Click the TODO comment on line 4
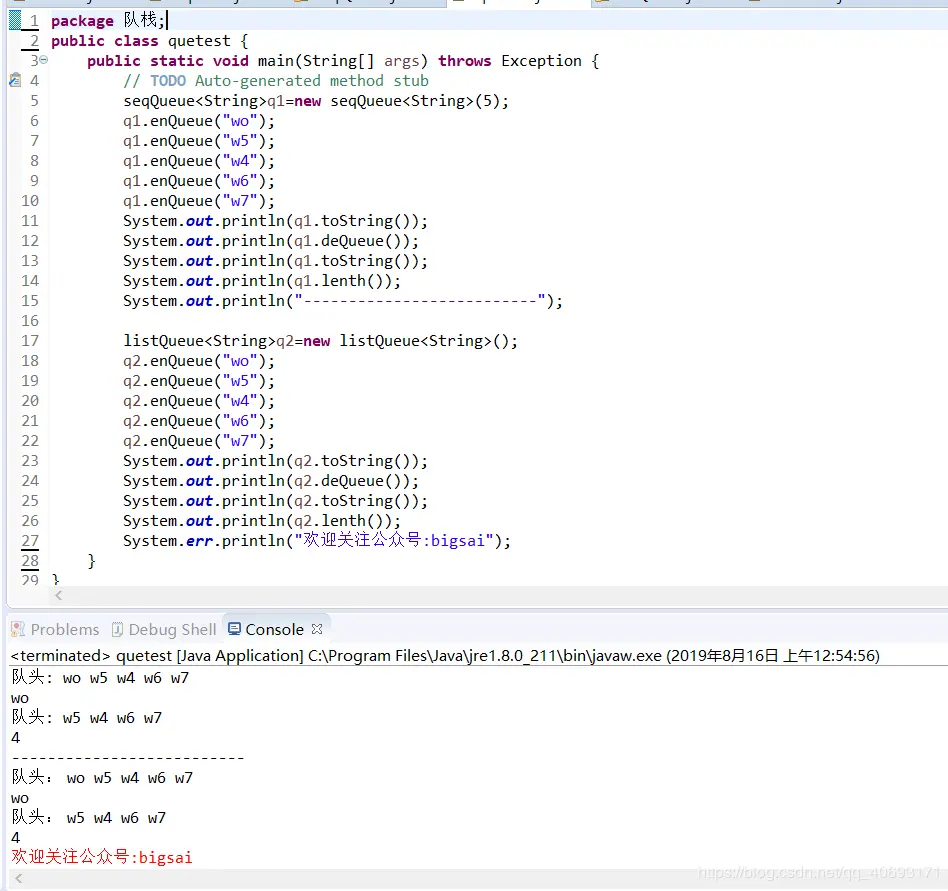Screen dimensions: 948x891 276,81
